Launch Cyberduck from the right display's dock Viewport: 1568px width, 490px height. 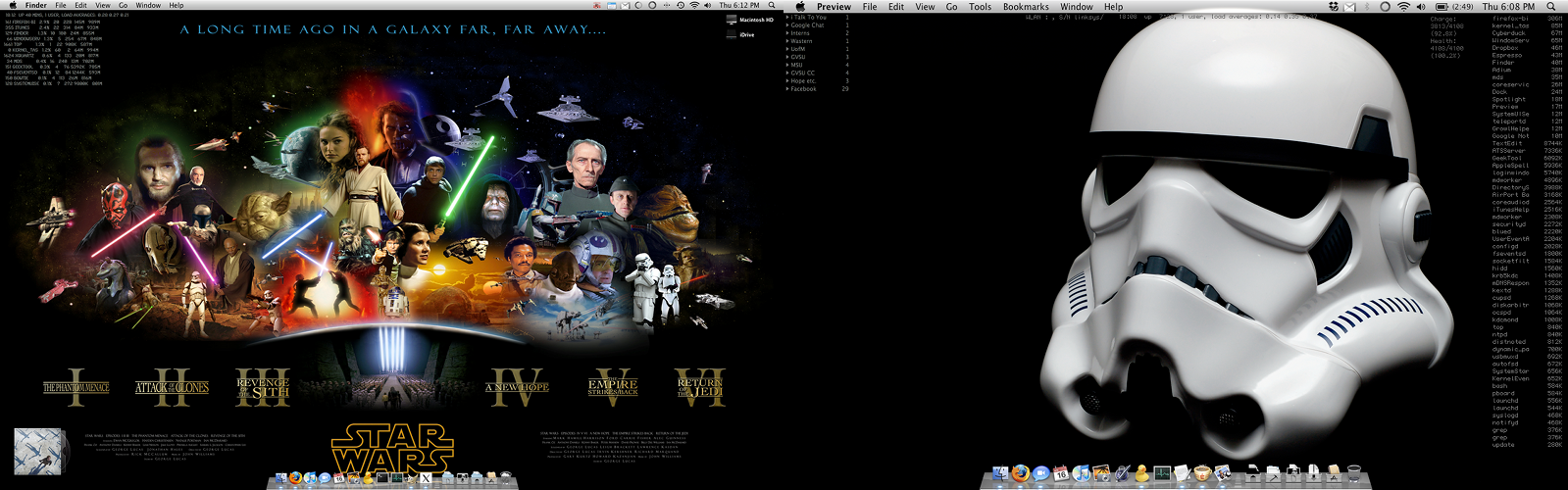pos(1142,473)
